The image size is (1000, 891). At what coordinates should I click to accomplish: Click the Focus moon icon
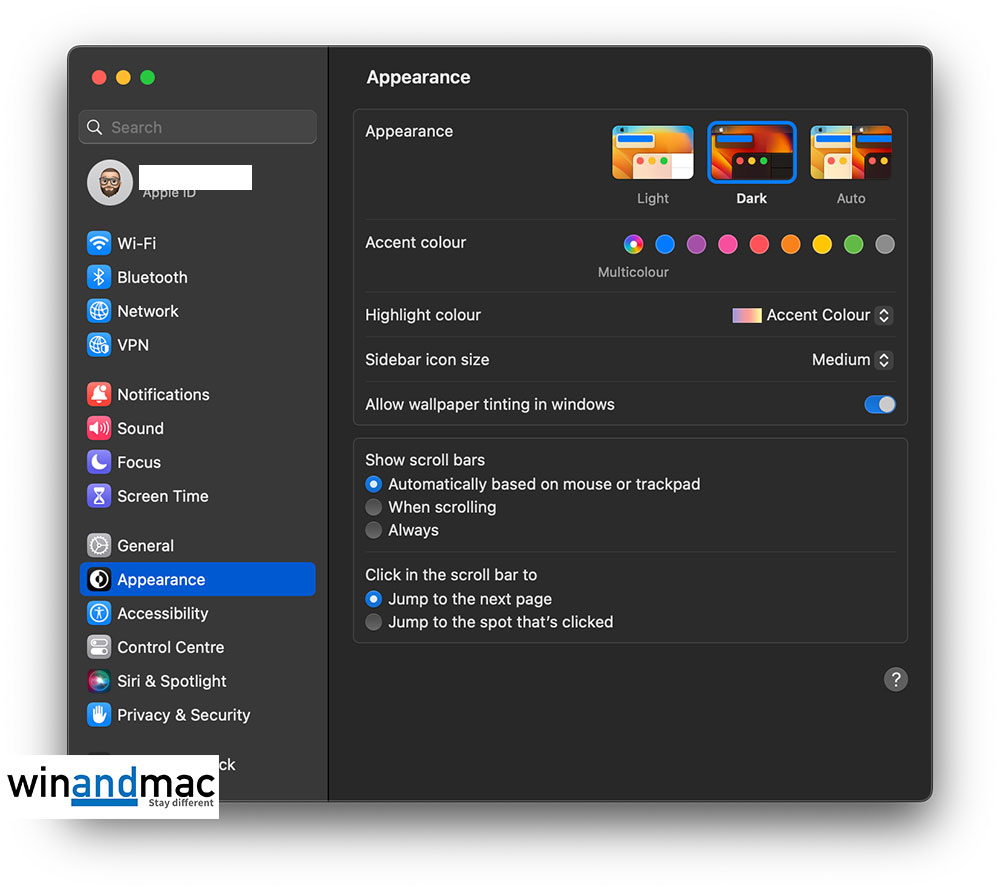coord(99,462)
